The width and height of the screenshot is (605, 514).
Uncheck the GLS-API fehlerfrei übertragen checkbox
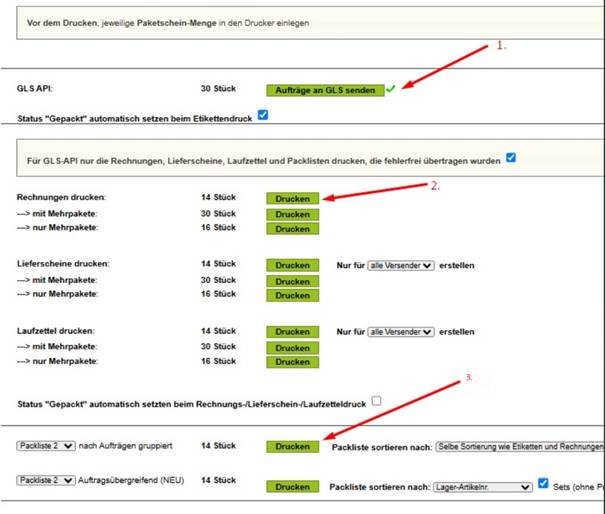click(511, 157)
